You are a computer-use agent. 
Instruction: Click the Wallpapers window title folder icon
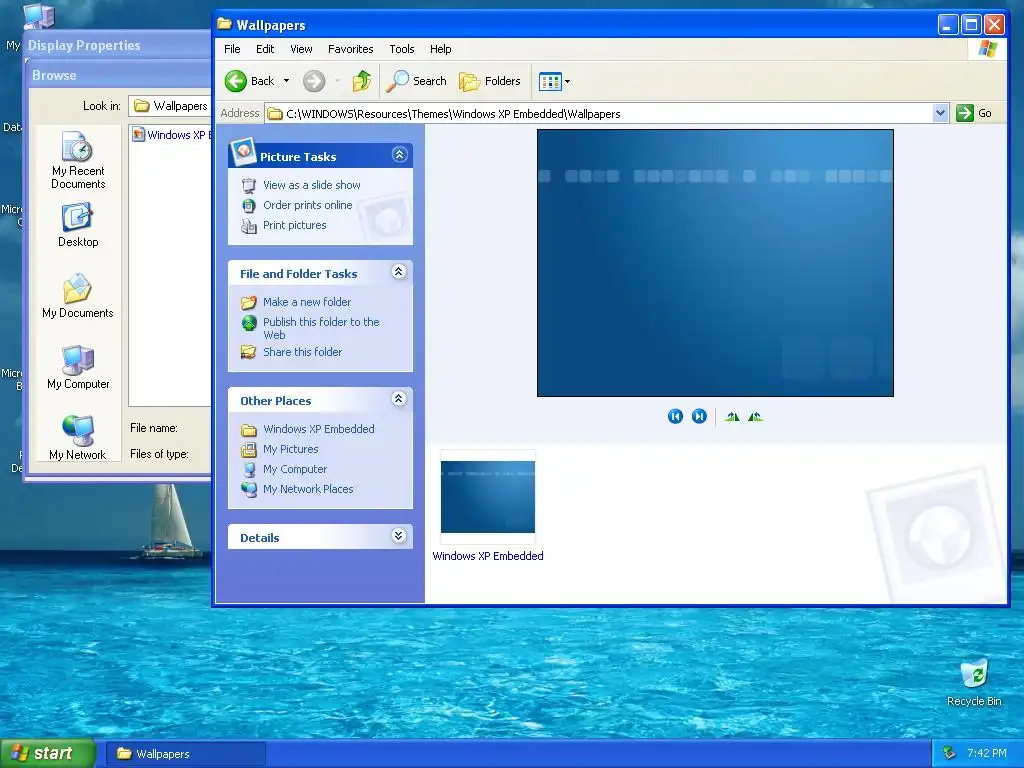225,24
